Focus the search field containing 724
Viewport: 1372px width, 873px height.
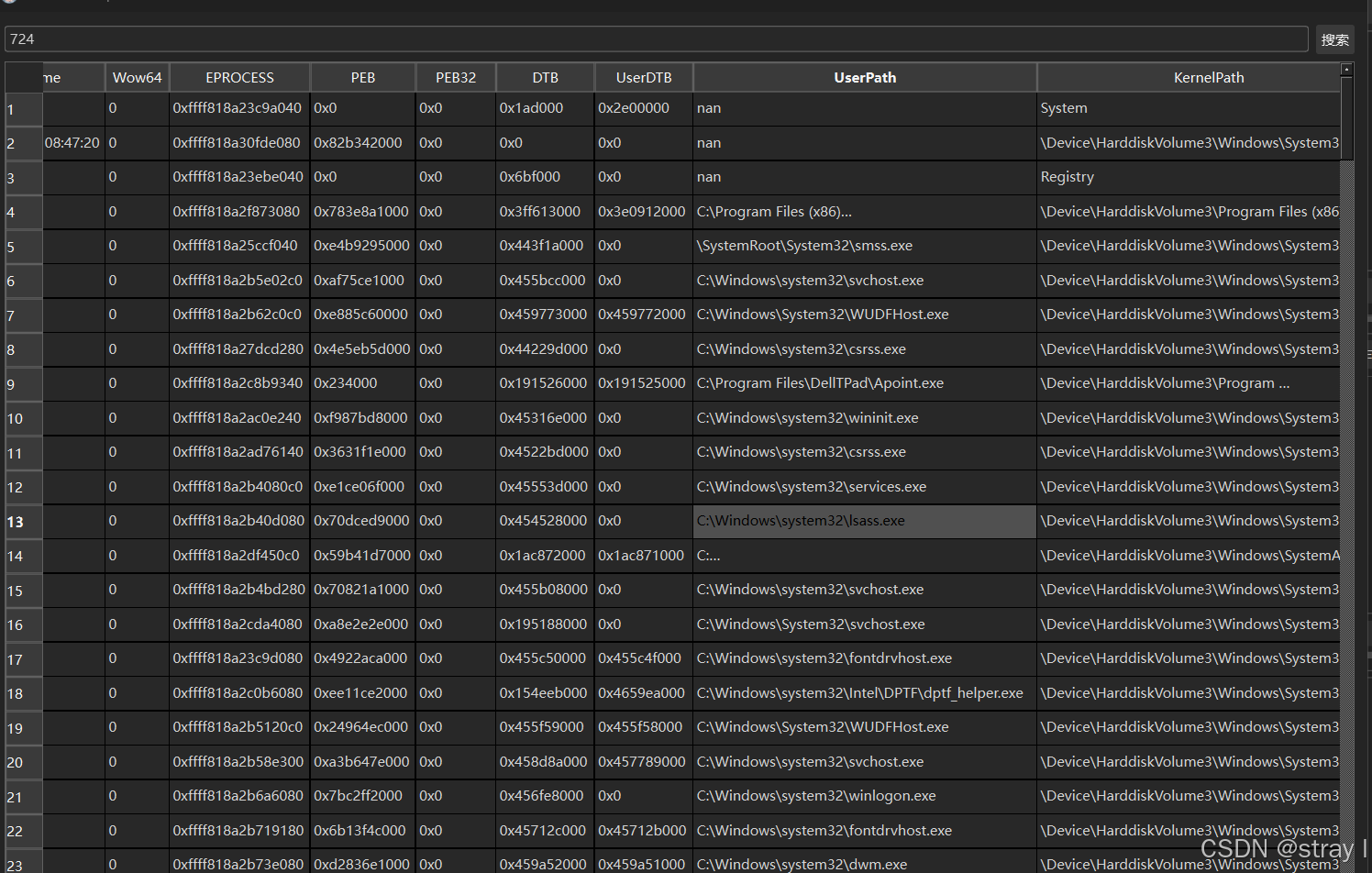click(656, 39)
